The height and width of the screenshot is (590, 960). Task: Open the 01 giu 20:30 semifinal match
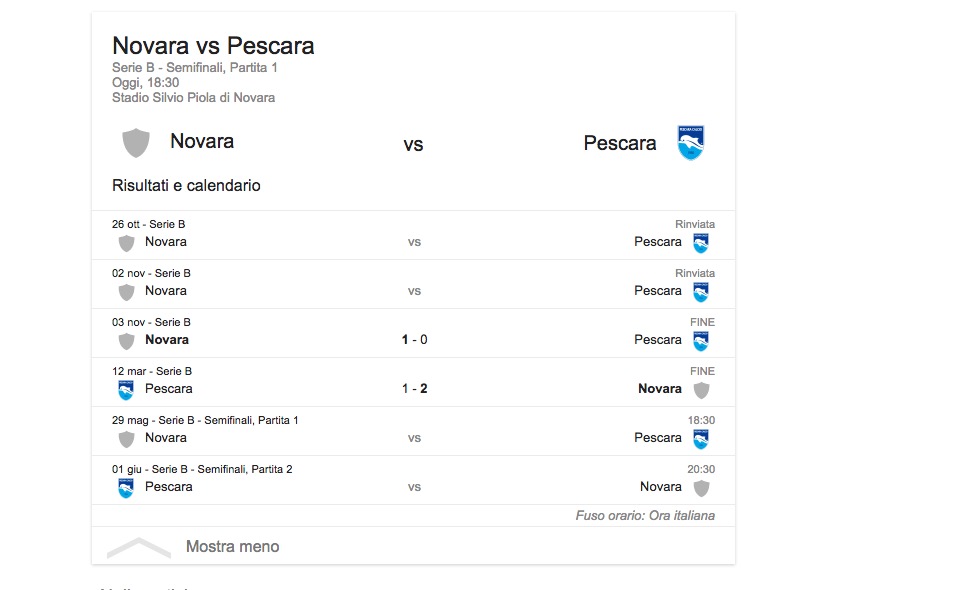[x=413, y=481]
